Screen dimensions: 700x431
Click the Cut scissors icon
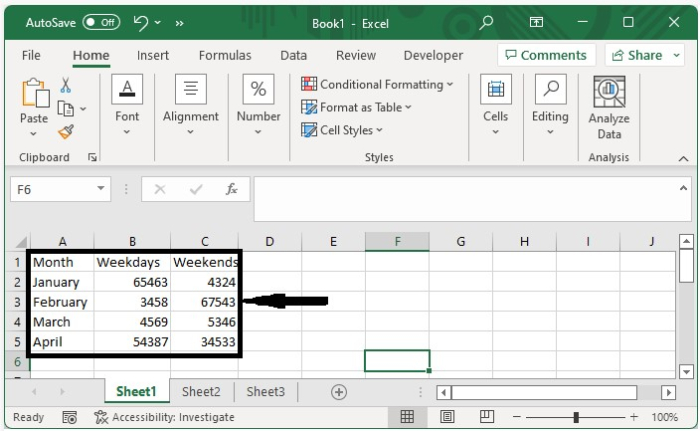(x=66, y=86)
